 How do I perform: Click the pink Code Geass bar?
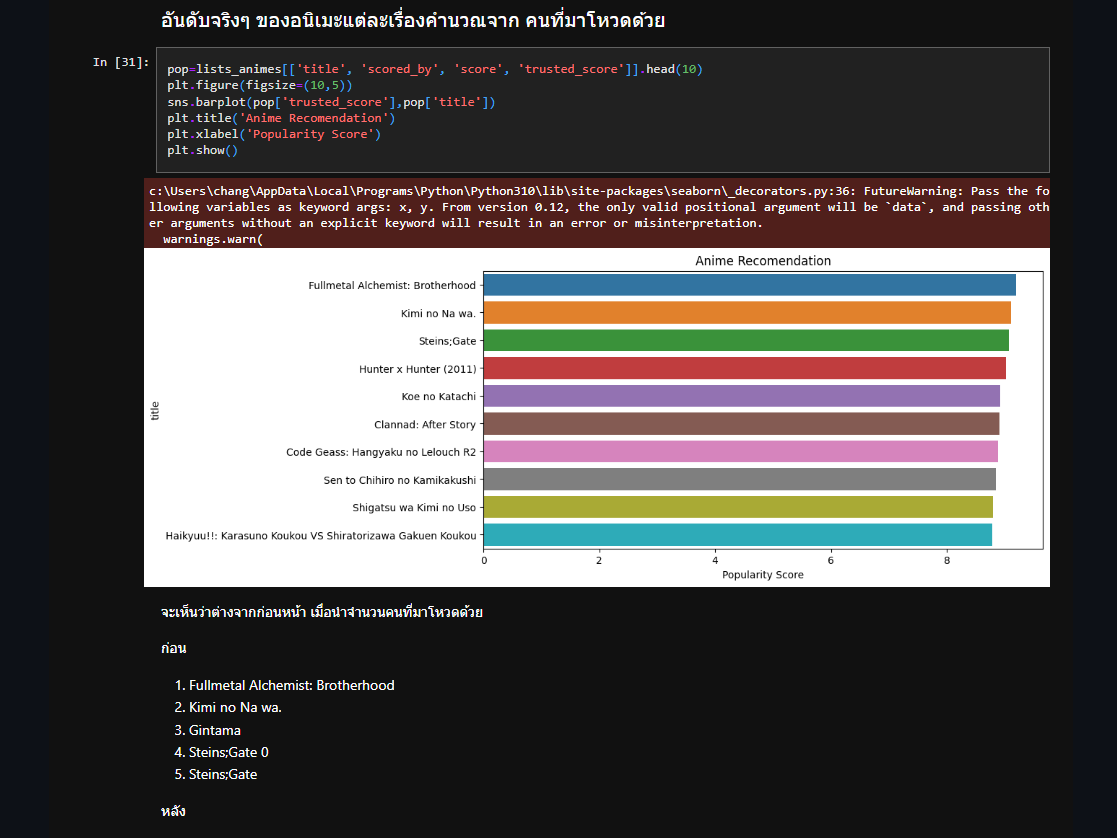(741, 452)
